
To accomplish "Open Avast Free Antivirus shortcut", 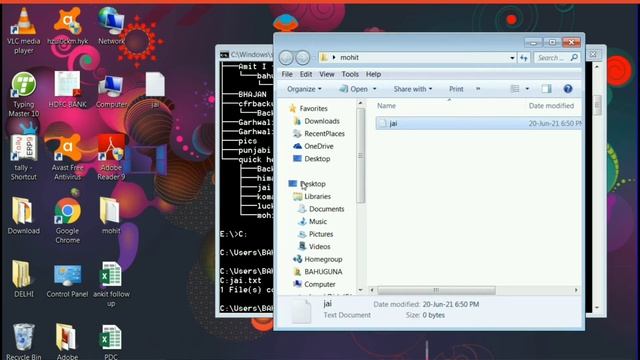I will coord(67,158).
